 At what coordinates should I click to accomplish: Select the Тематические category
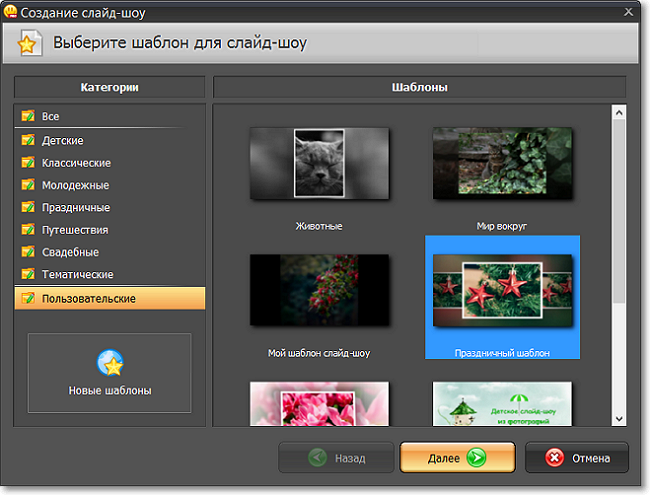[77, 274]
